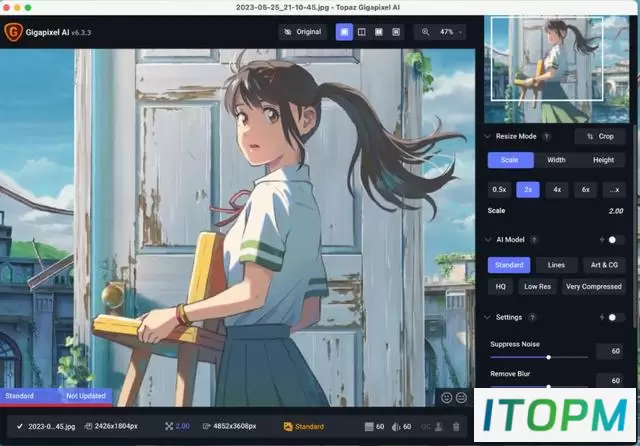Select the Low Res AI model
640x446 pixels.
click(x=538, y=287)
